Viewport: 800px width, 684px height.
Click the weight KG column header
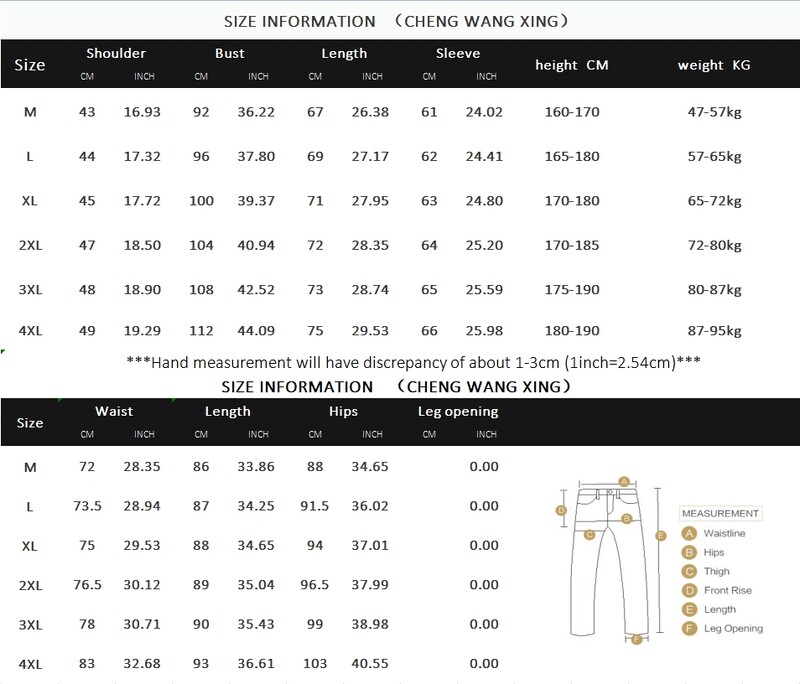click(x=713, y=65)
